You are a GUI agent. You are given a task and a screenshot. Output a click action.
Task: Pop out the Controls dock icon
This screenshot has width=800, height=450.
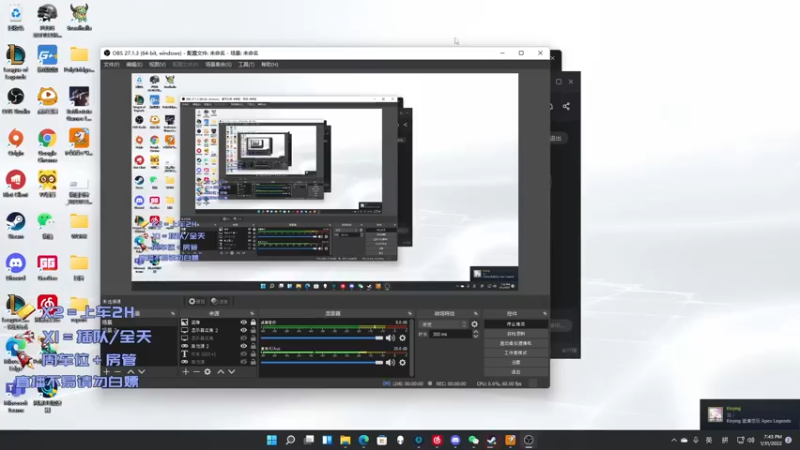(x=545, y=313)
